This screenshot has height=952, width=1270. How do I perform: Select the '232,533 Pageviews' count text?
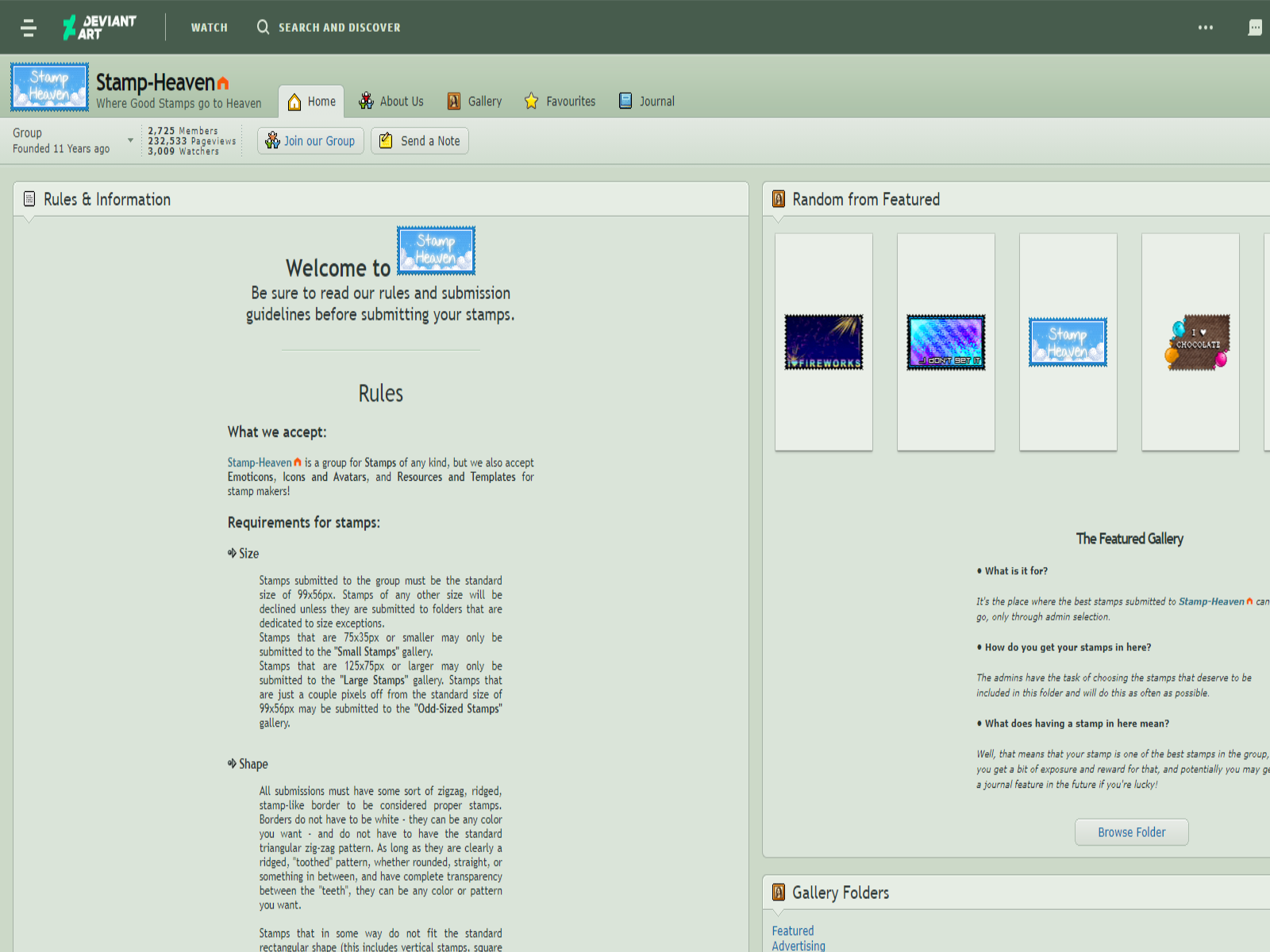[x=192, y=141]
